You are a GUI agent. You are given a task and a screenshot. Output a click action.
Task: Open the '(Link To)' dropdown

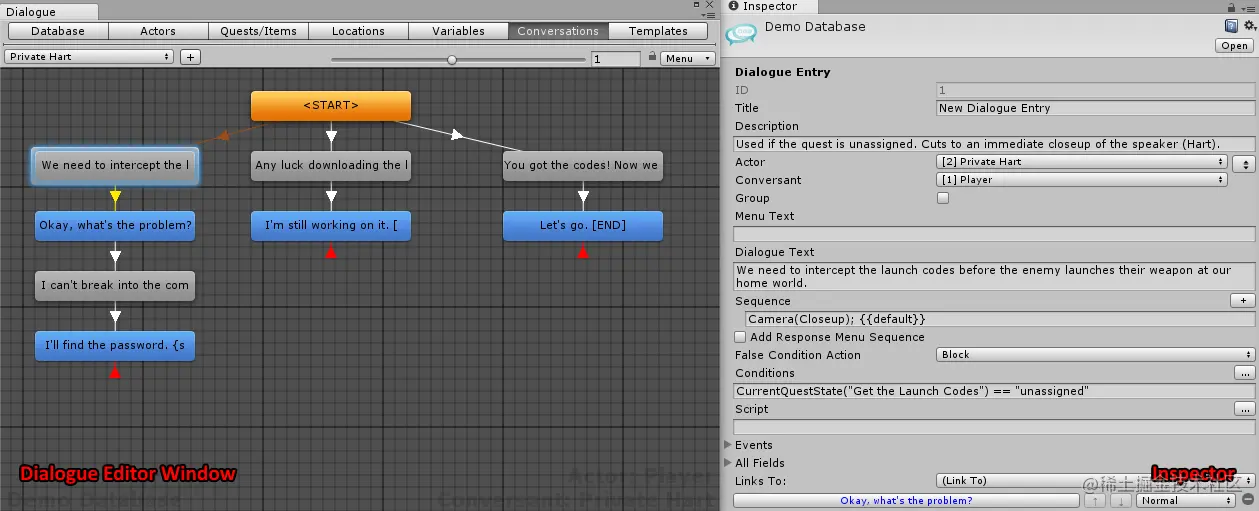click(x=1096, y=481)
